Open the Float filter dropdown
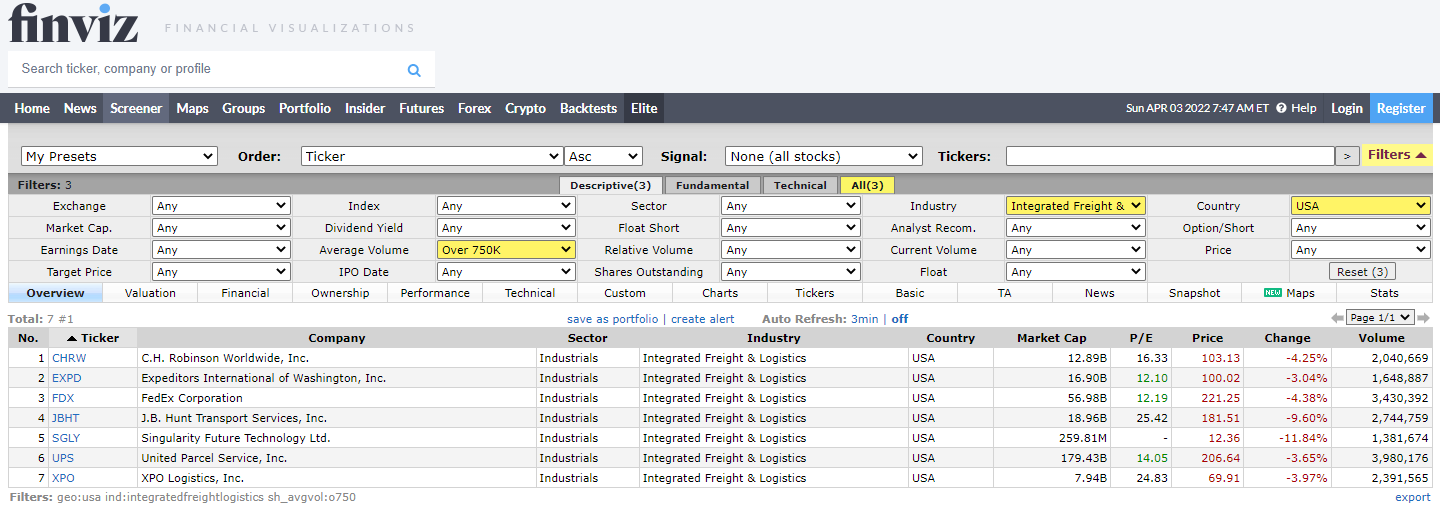Viewport: 1440px width, 506px height. pos(1075,272)
